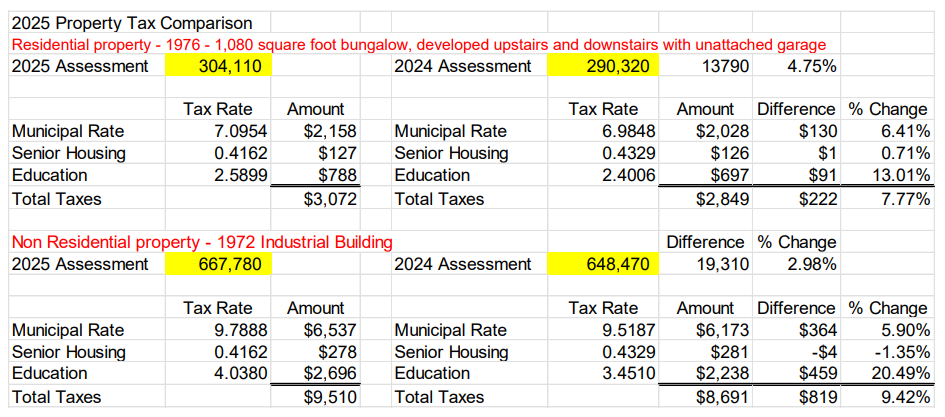
Task: Select the -1.35% change cell
Action: pos(902,351)
